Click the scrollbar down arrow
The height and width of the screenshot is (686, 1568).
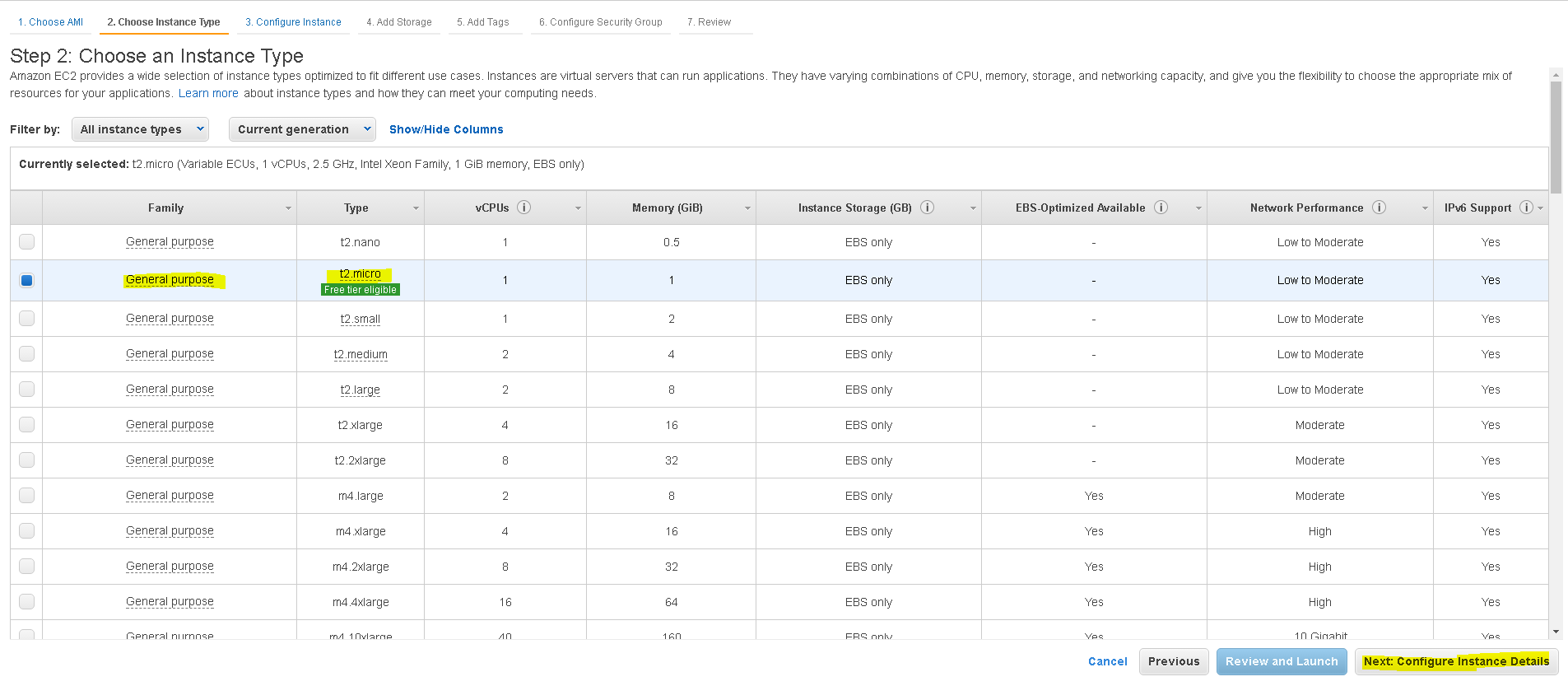click(x=1556, y=632)
